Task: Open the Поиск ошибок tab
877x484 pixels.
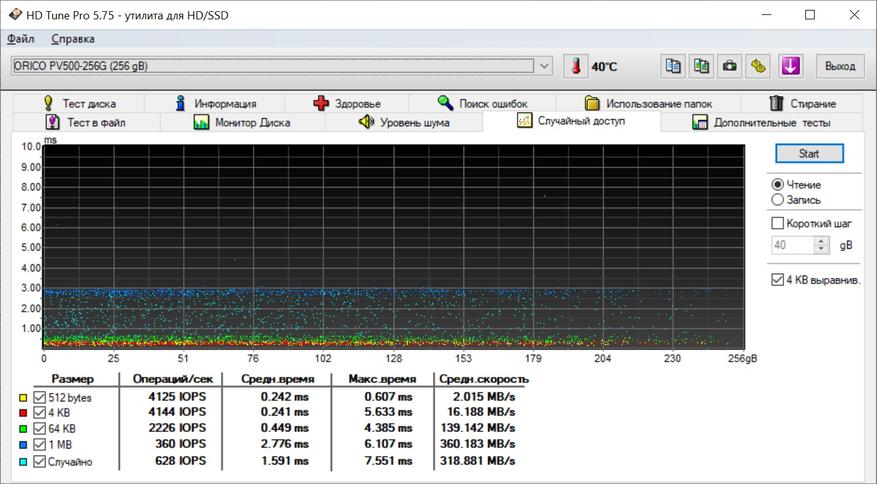Action: click(482, 104)
